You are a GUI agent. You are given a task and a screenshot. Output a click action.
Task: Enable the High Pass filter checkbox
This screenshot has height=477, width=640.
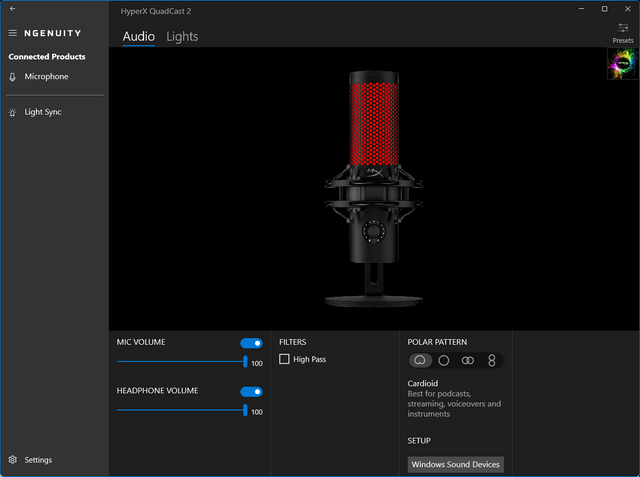[284, 359]
